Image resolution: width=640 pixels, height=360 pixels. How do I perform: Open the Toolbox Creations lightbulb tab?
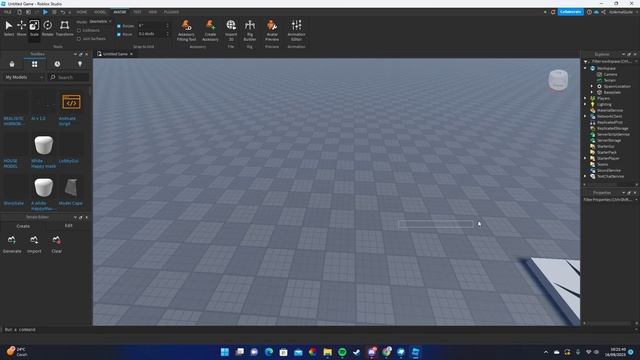pyautogui.click(x=80, y=64)
